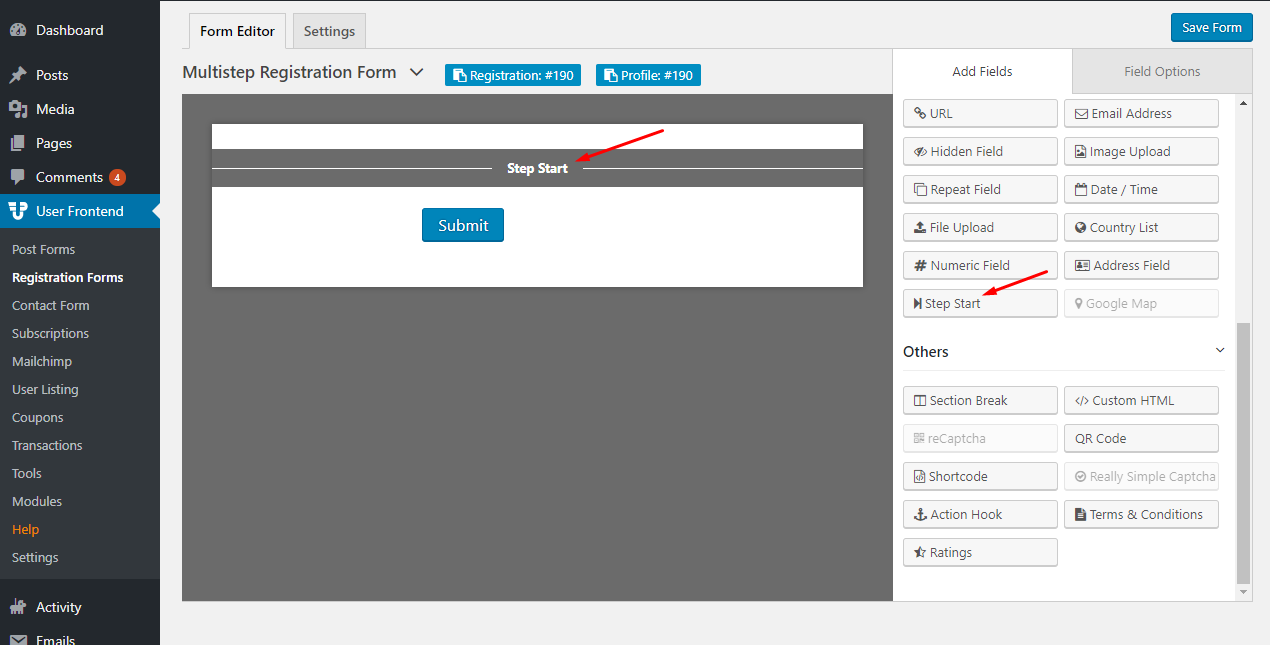Click the Multistep Registration Form title

click(289, 72)
